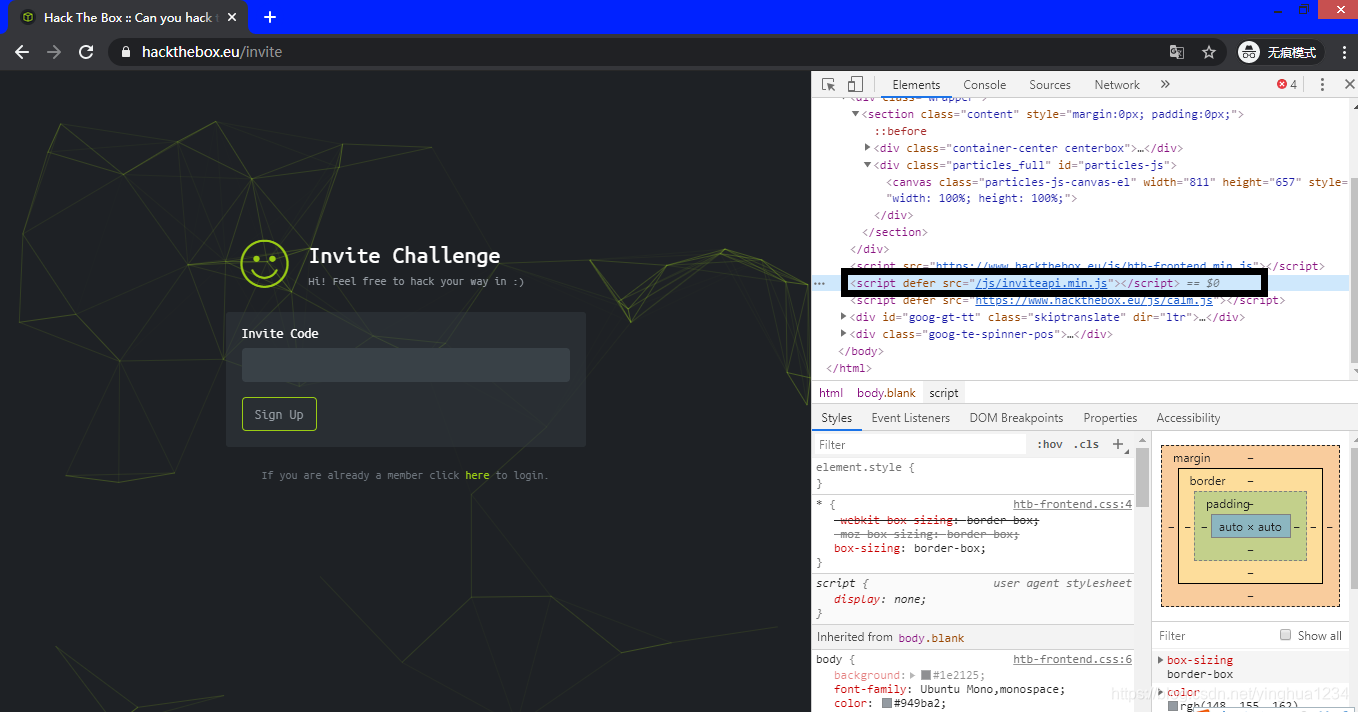Expand the goog-gt-tt div node
Screen dimensions: 1358x712
(x=844, y=317)
